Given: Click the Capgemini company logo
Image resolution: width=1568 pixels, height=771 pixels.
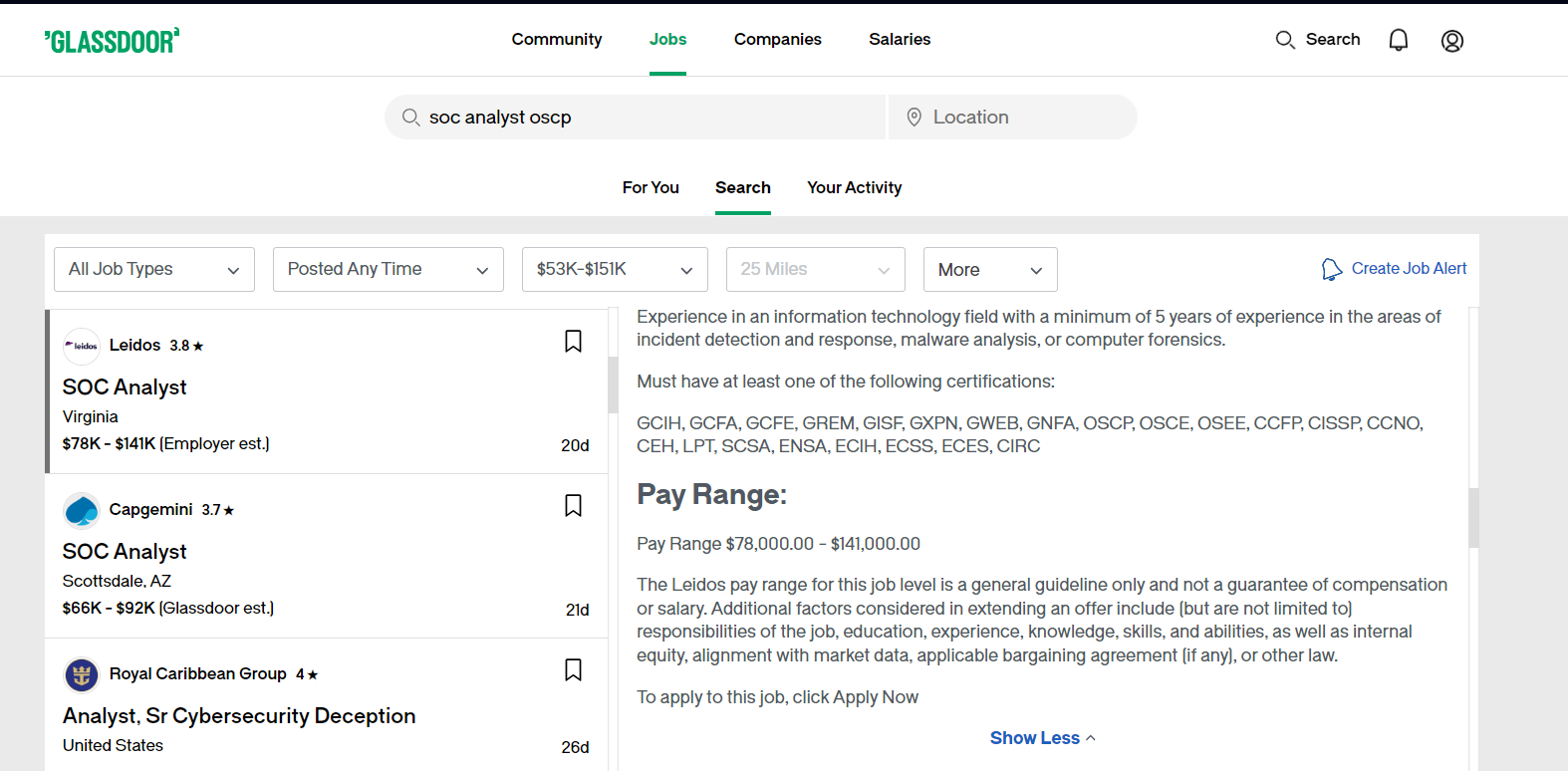Looking at the screenshot, I should (x=82, y=510).
